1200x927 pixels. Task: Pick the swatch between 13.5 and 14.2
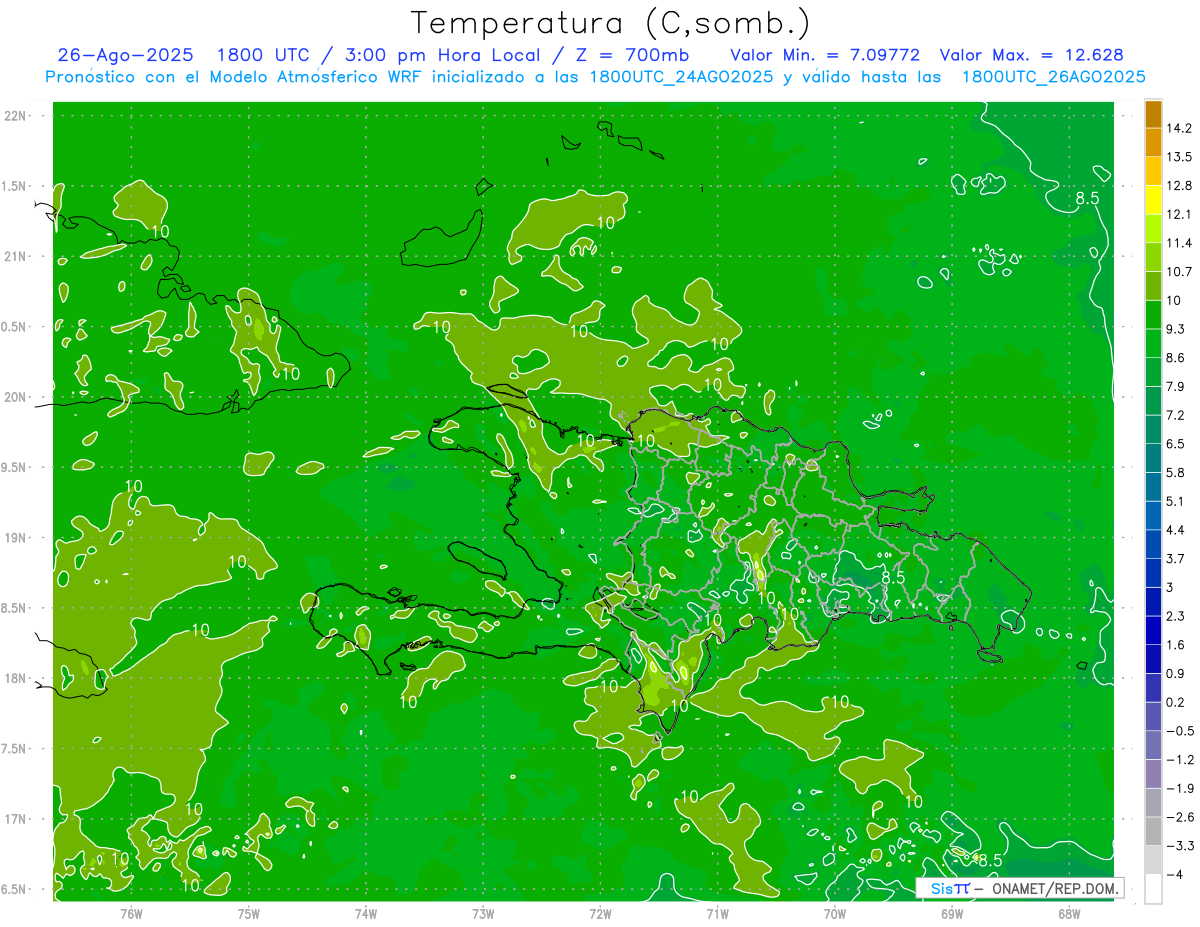point(1153,143)
